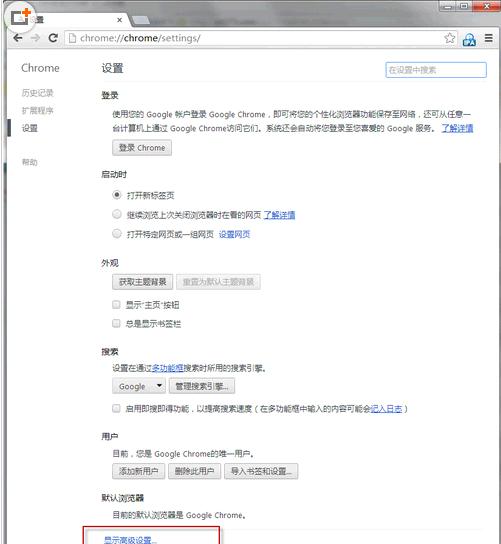Screen dimensions: 501x544
Task: Click the Chrome heading in the sidebar
Action: [x=40, y=68]
